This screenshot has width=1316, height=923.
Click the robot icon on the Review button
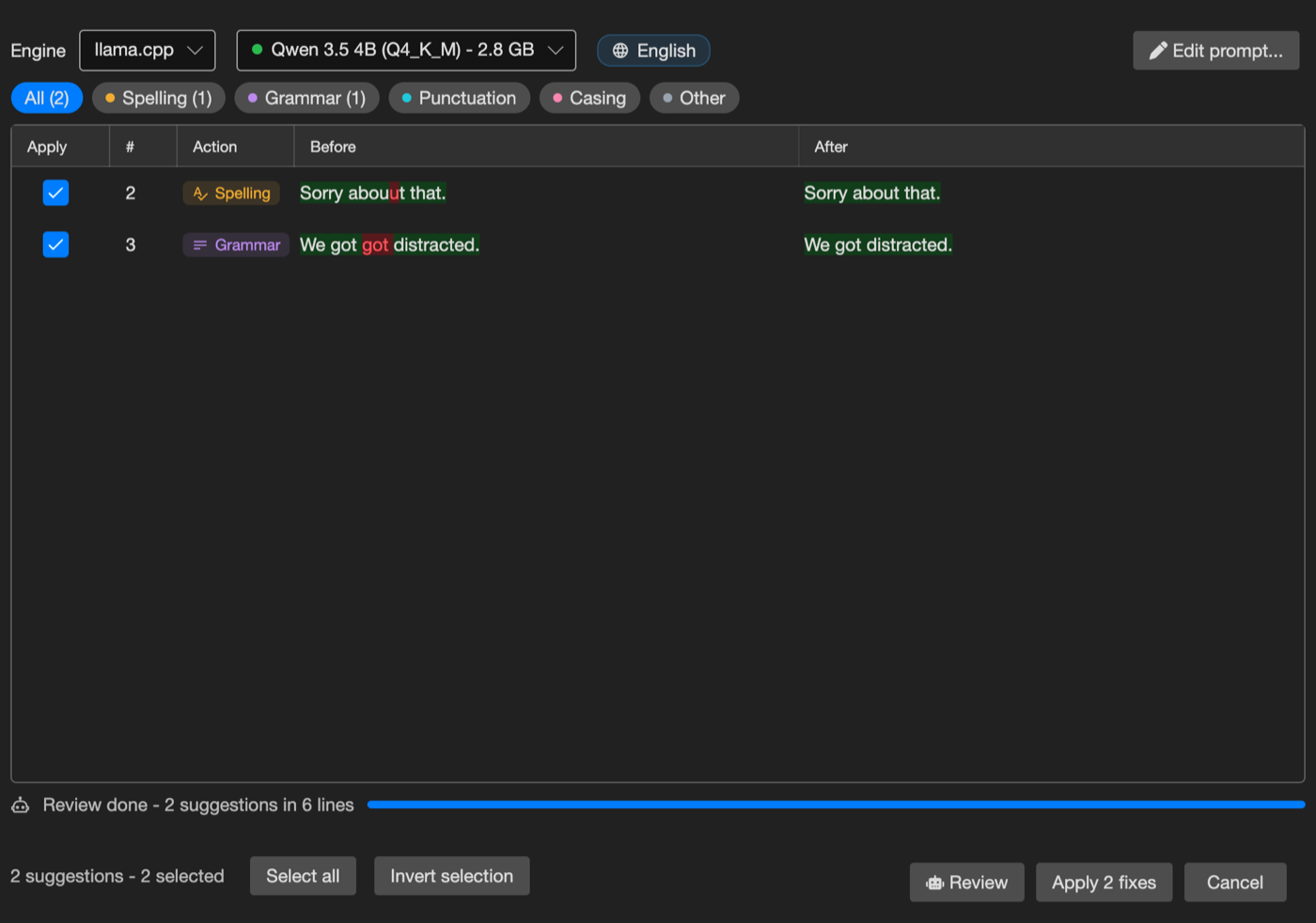click(x=934, y=883)
